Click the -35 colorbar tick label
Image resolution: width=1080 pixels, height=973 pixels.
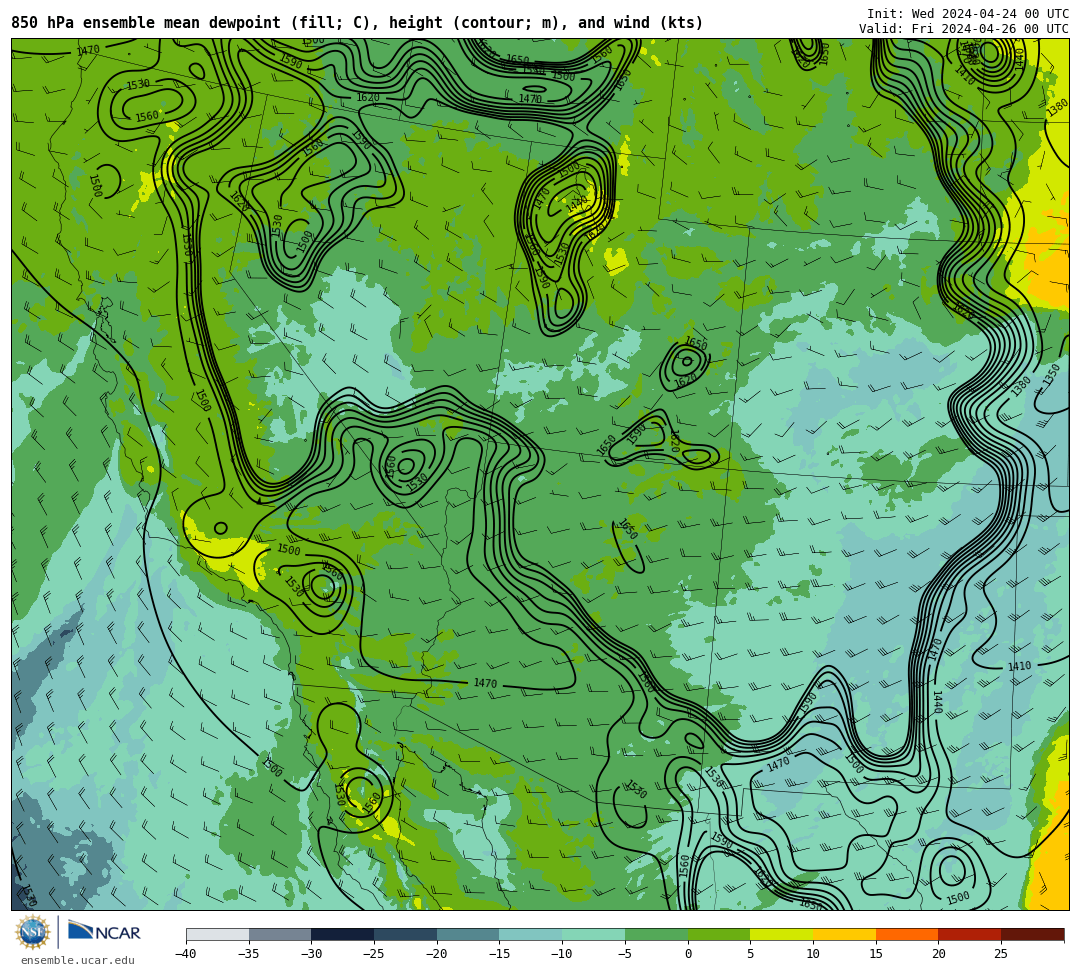coord(248,954)
